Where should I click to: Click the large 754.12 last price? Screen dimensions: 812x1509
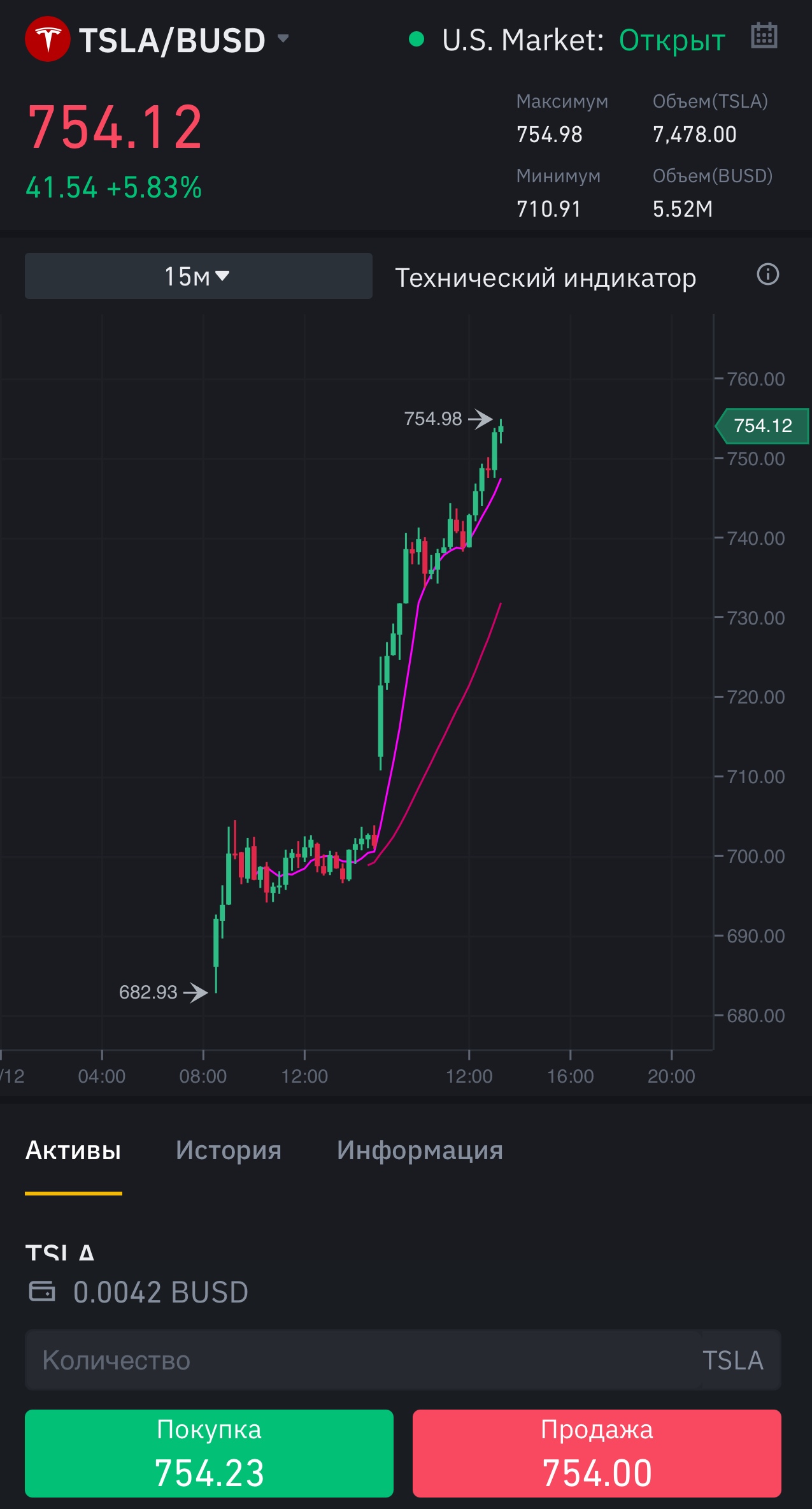pyautogui.click(x=115, y=127)
